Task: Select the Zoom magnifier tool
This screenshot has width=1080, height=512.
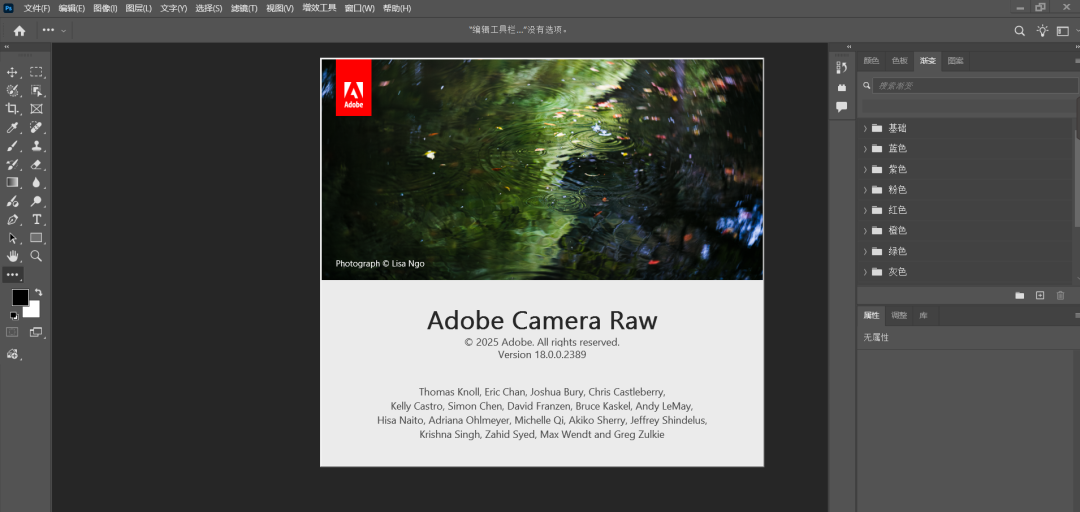Action: (36, 256)
